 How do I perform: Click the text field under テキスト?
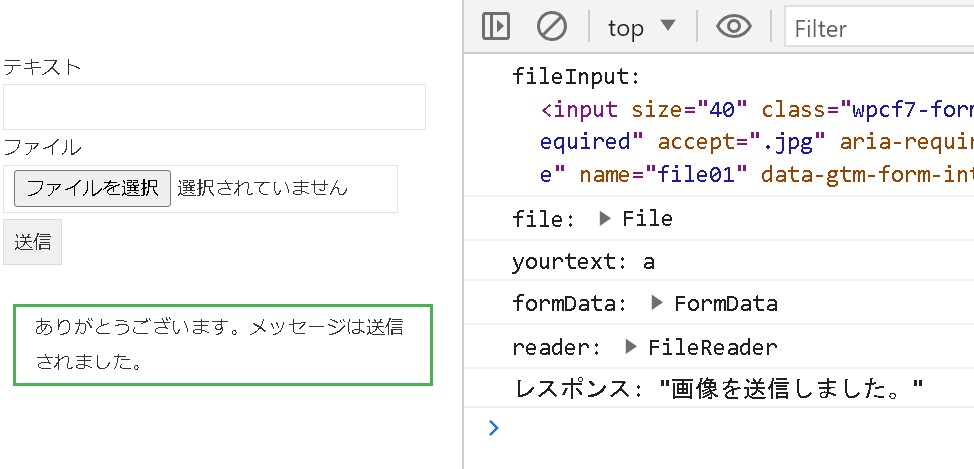(214, 107)
